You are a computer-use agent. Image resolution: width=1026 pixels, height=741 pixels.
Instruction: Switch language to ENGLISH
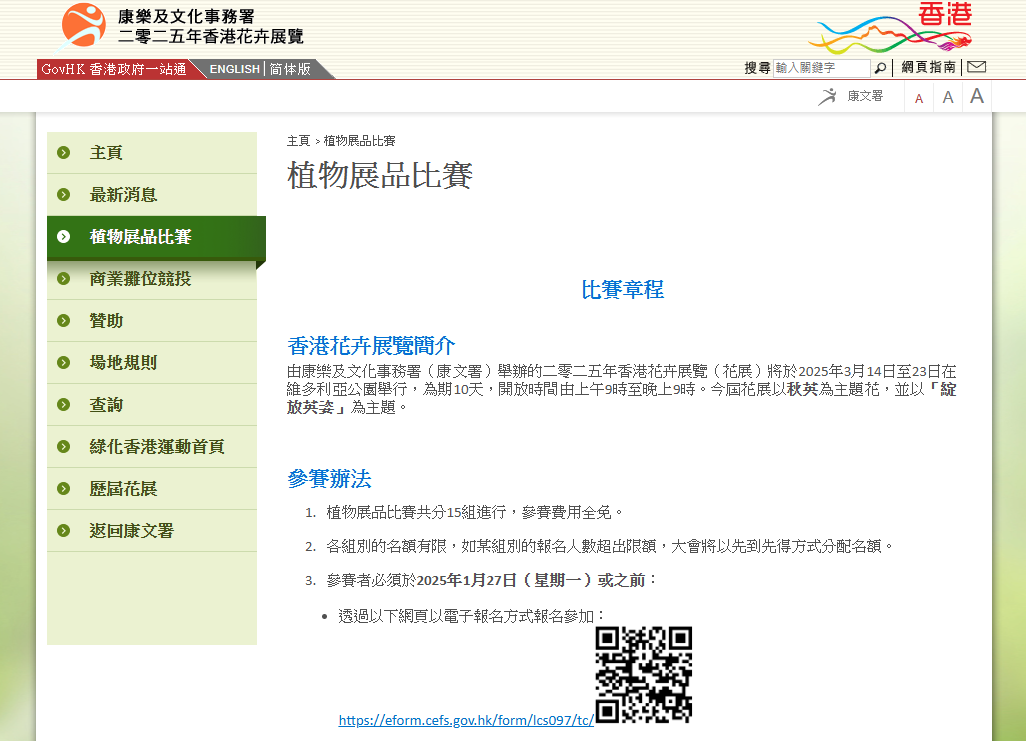(x=234, y=69)
